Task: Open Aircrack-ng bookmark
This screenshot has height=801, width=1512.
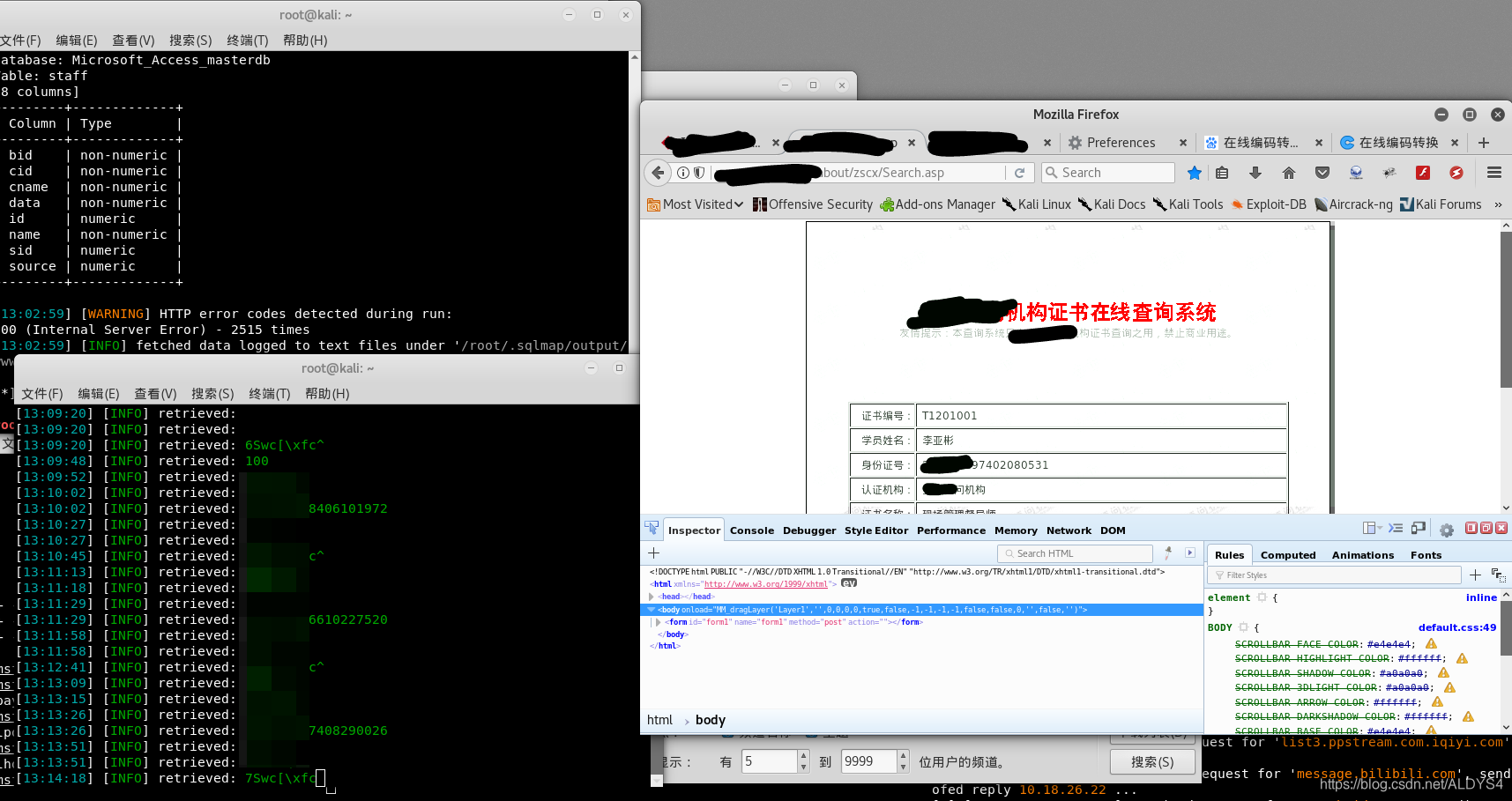Action: (1353, 204)
